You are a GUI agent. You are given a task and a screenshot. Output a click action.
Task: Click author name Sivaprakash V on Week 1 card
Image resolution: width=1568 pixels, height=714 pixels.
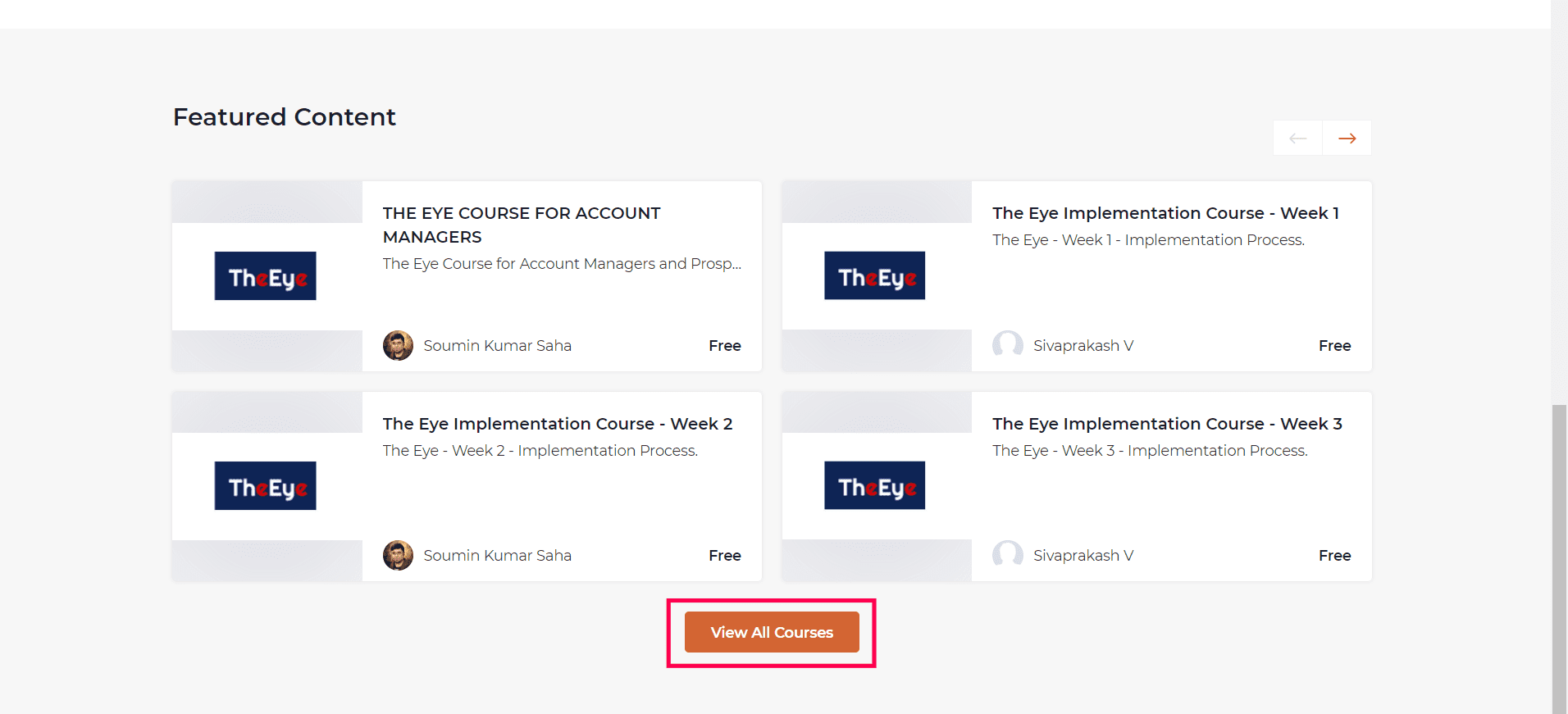[1083, 346]
